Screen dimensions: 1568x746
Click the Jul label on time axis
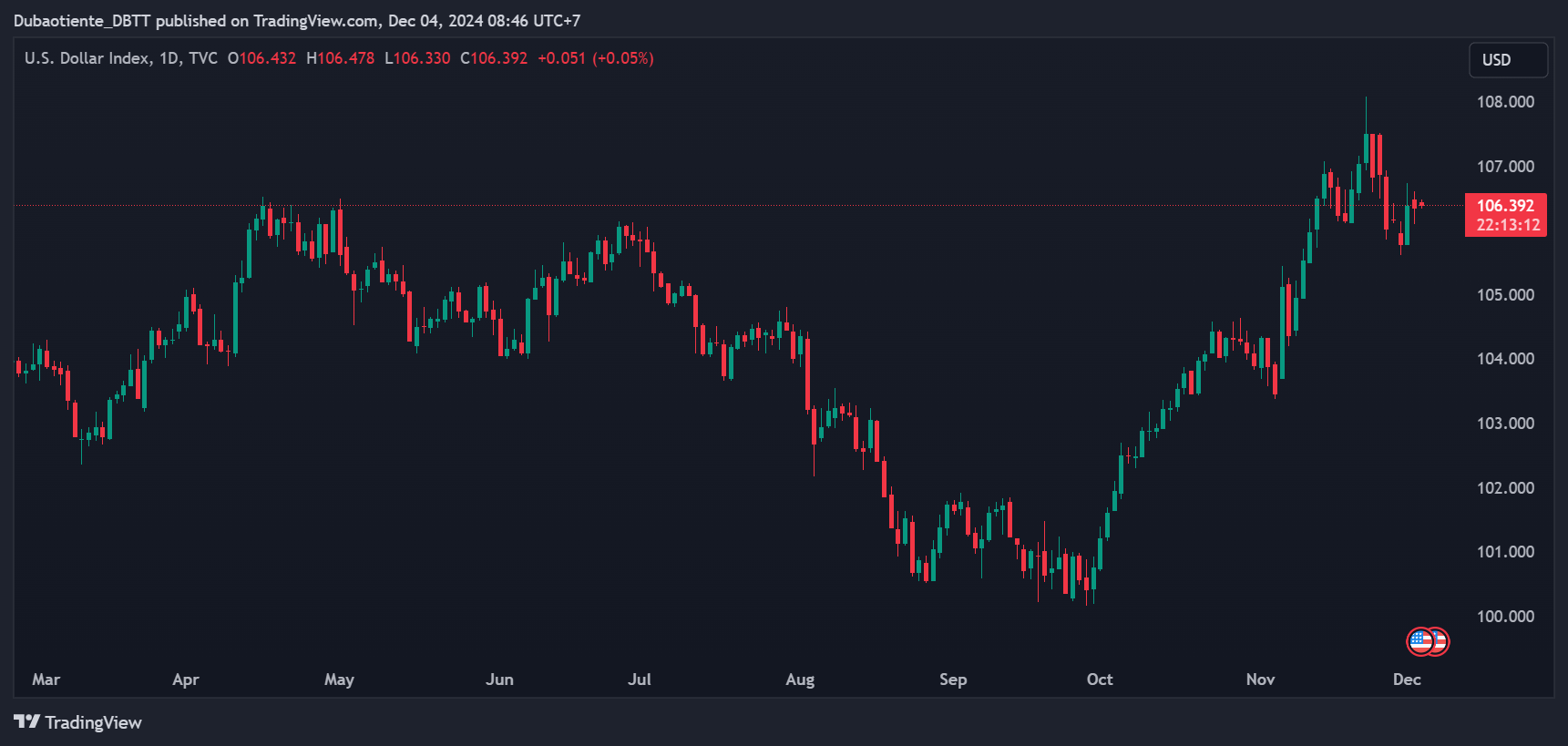[x=640, y=680]
